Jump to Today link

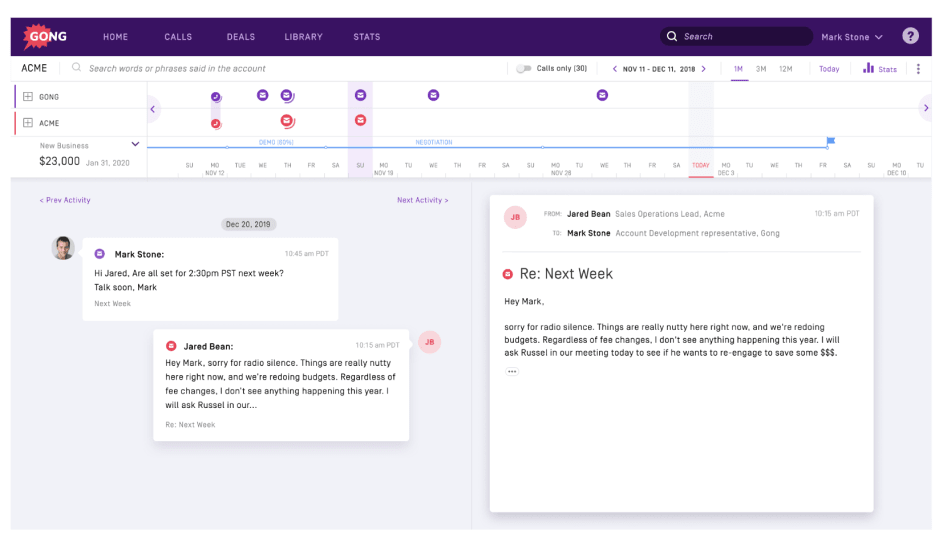(829, 69)
